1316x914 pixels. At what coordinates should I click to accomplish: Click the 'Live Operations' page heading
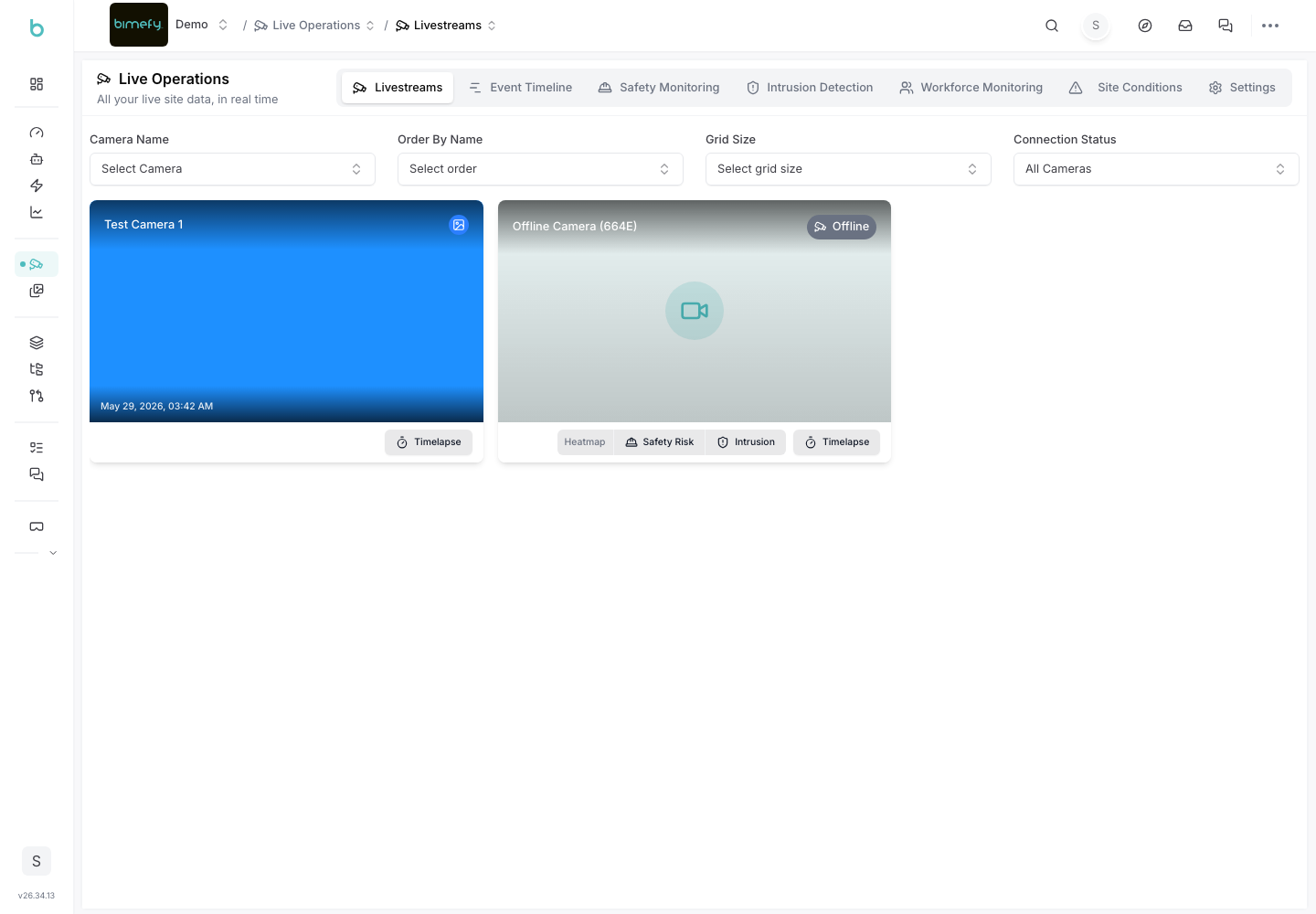tap(174, 80)
